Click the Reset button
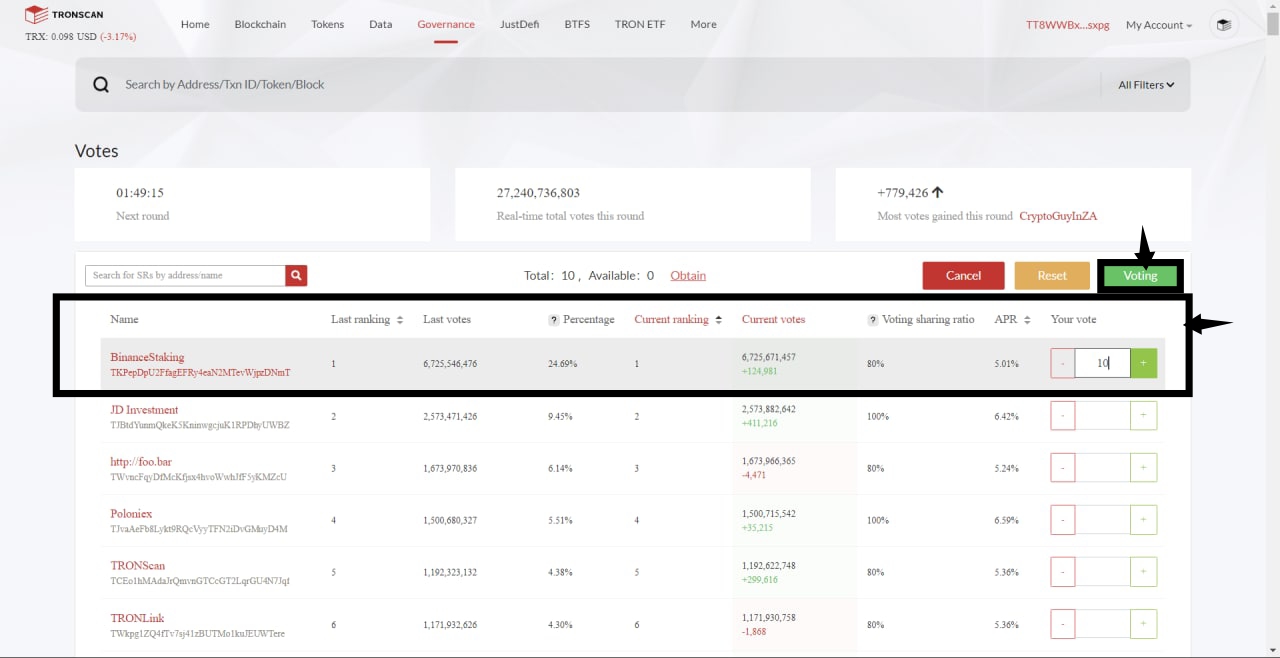Viewport: 1280px width, 658px height. tap(1052, 276)
